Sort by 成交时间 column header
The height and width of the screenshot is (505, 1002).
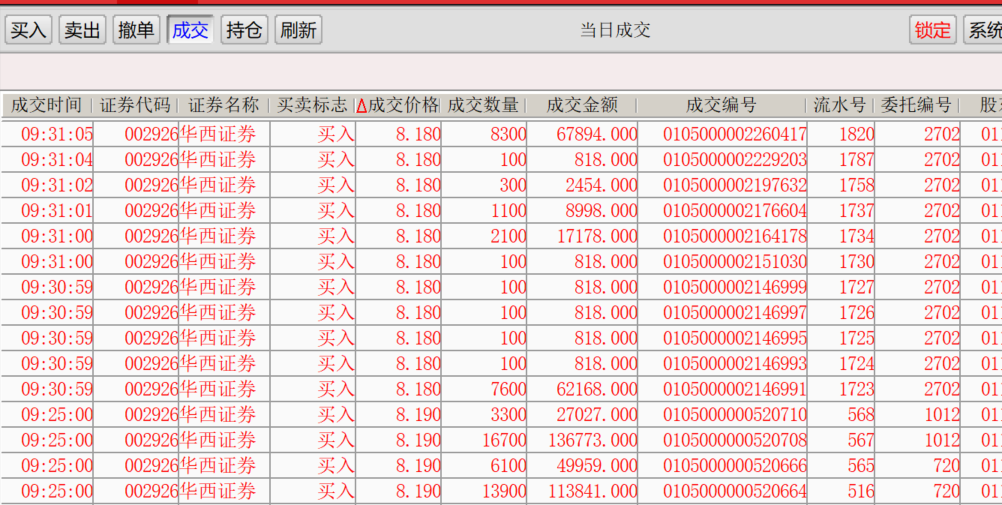click(47, 105)
